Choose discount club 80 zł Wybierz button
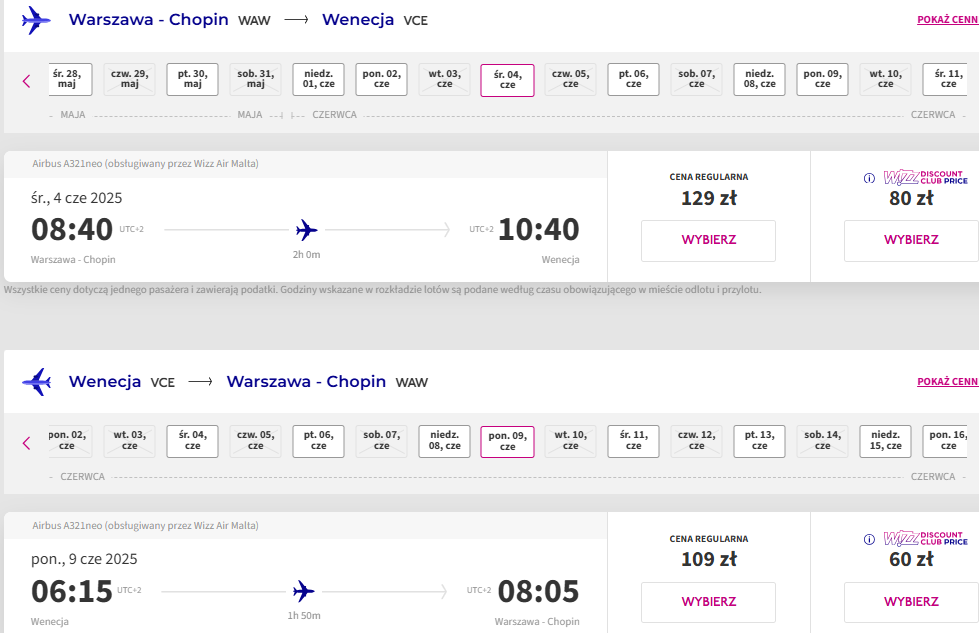Image resolution: width=979 pixels, height=633 pixels. (x=912, y=240)
